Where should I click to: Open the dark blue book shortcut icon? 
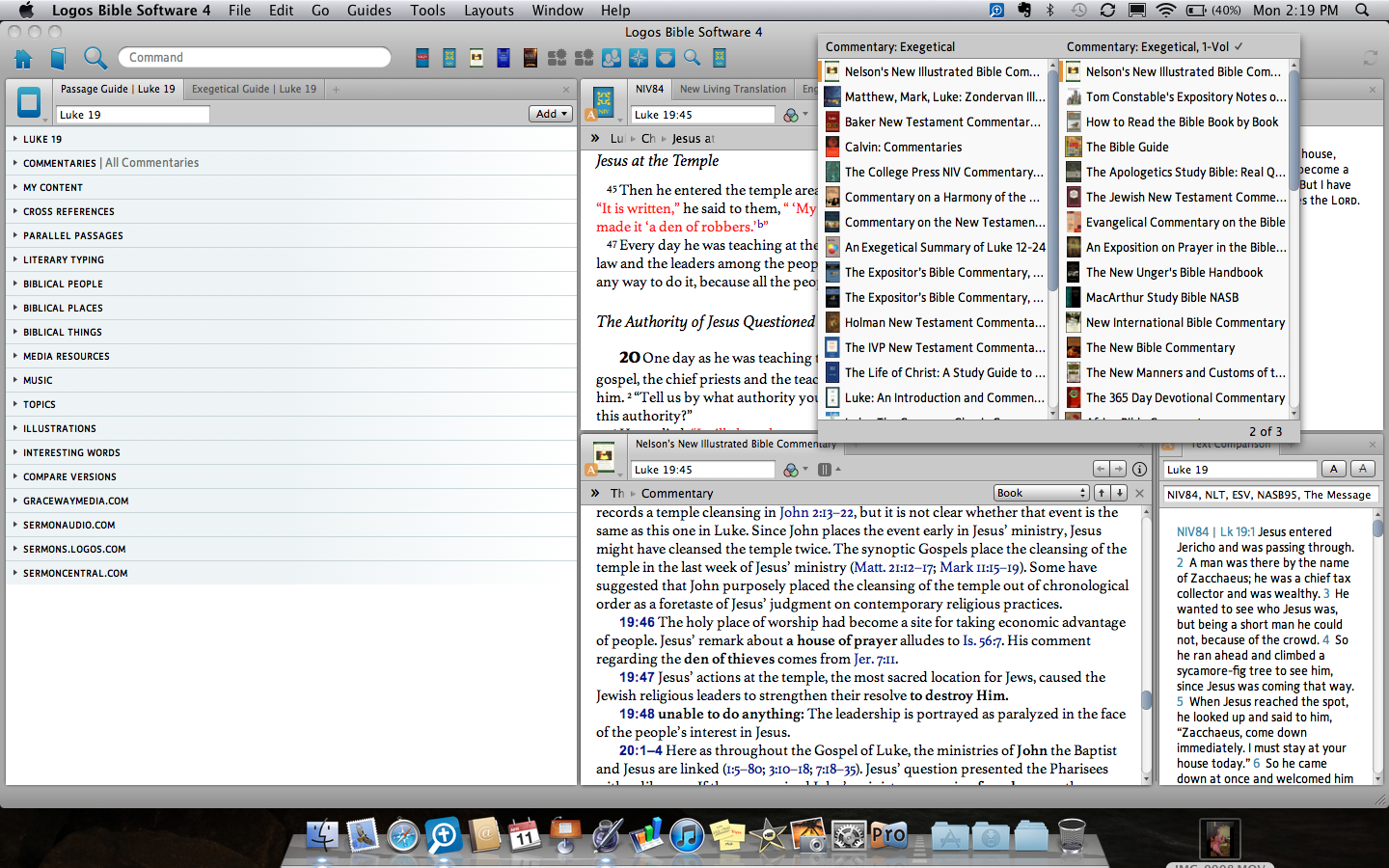[503, 58]
